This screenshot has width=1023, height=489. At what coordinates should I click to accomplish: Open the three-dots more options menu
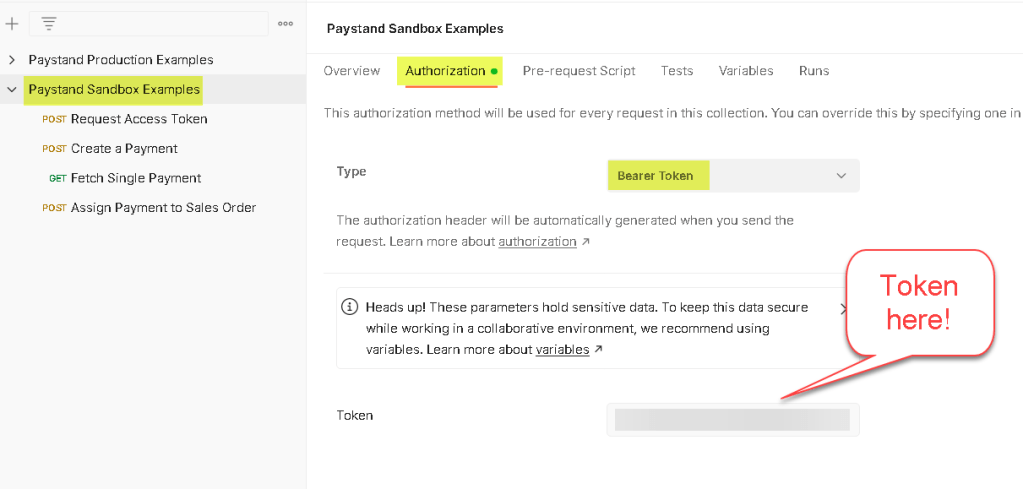(285, 23)
